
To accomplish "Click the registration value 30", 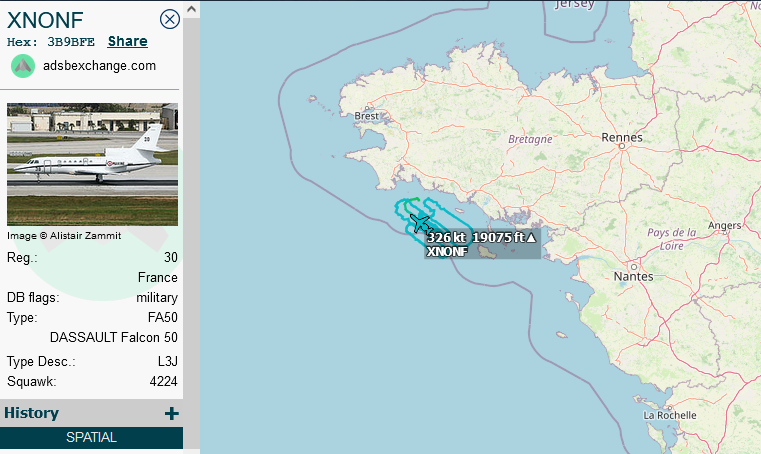I will pyautogui.click(x=171, y=257).
